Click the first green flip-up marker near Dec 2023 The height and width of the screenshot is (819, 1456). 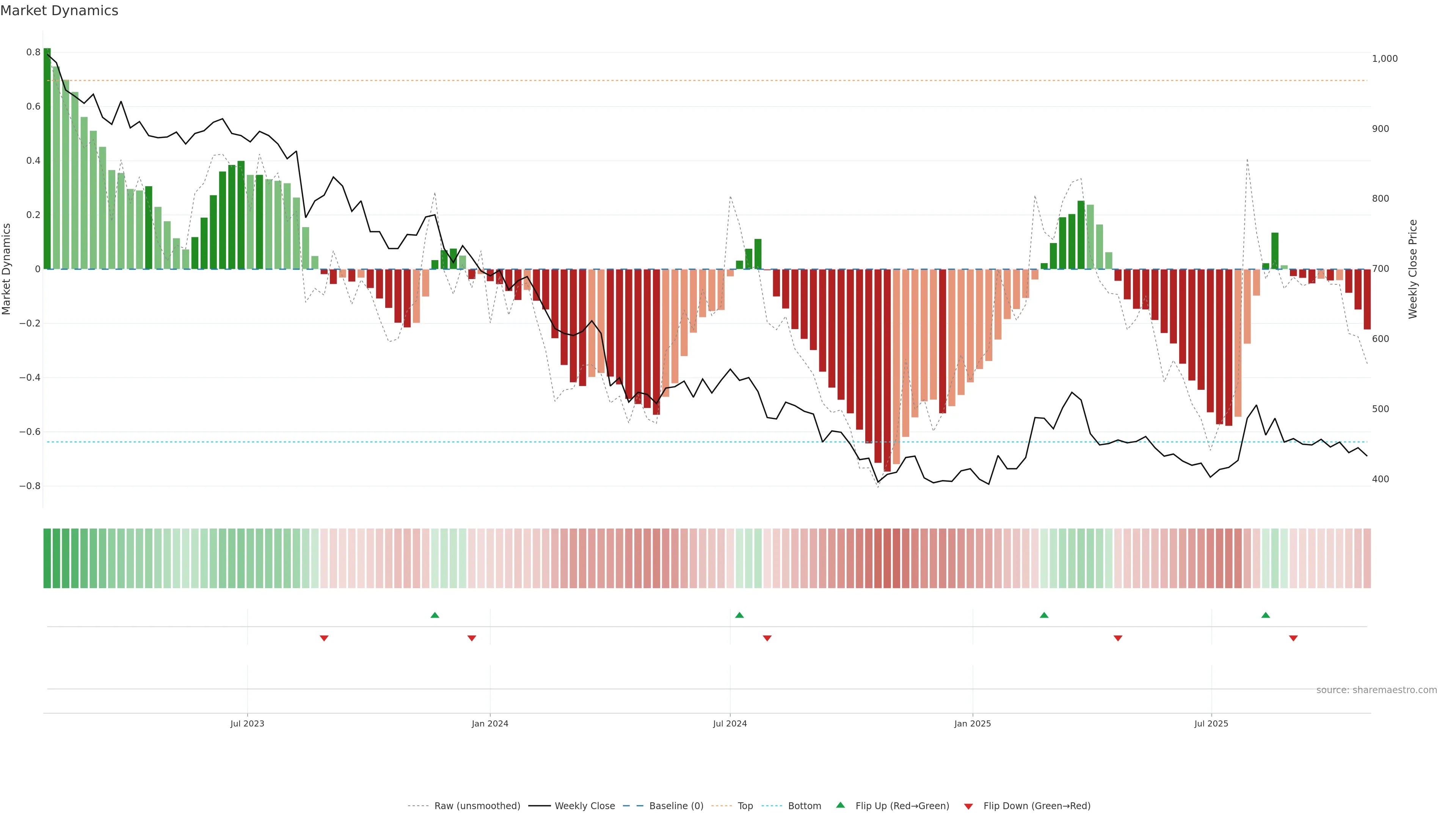[435, 615]
